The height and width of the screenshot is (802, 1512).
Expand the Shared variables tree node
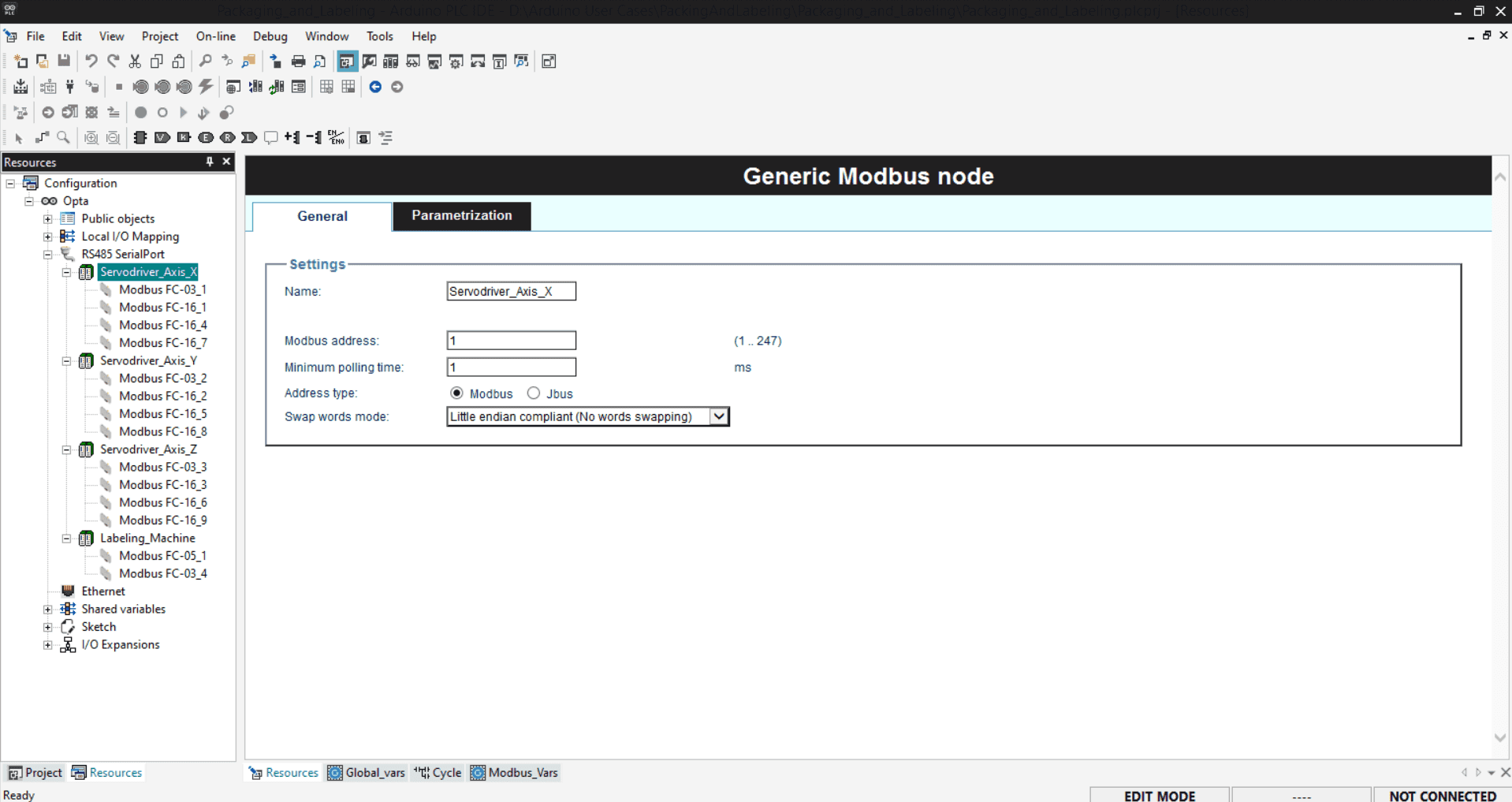(47, 609)
